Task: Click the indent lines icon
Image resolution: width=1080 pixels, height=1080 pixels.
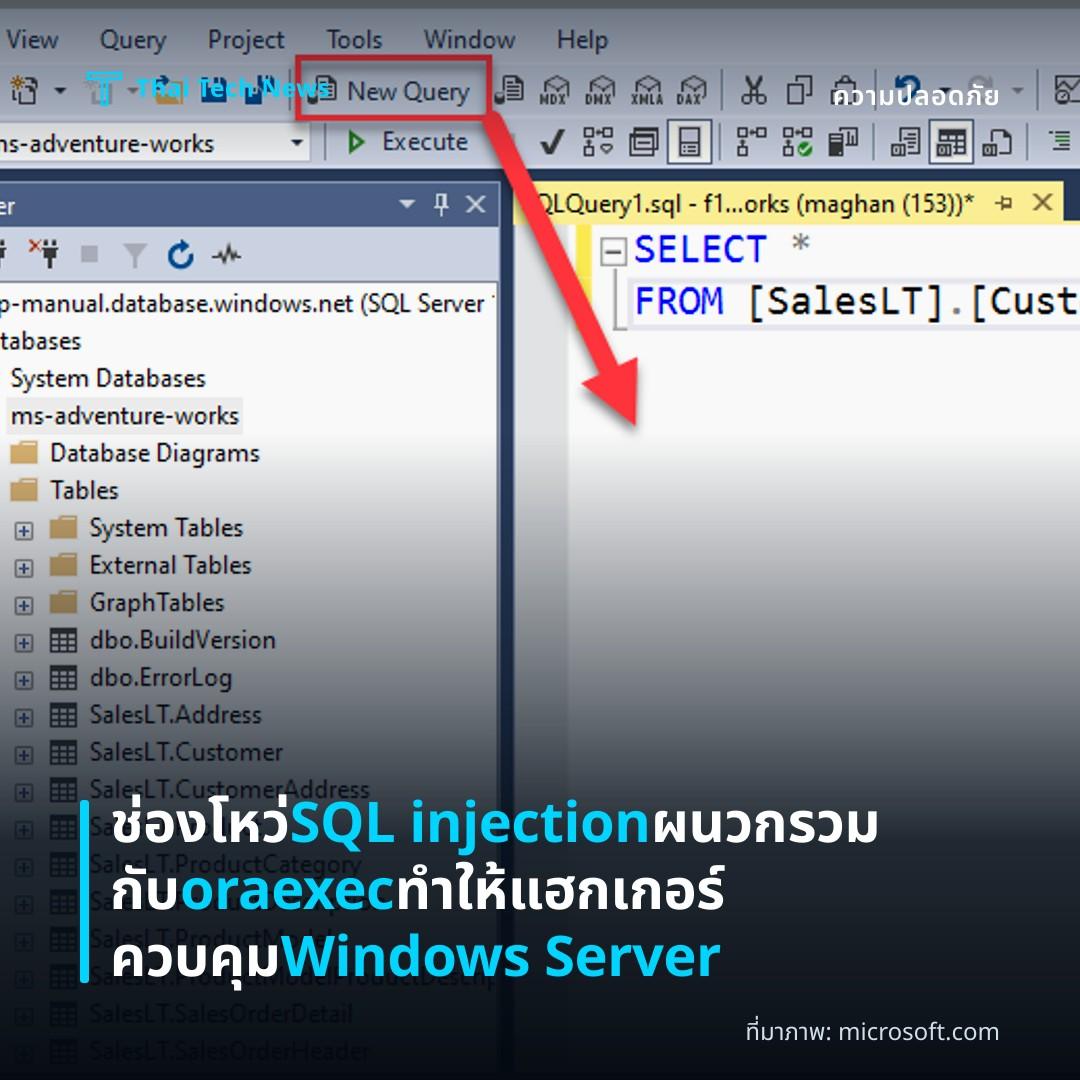Action: (1061, 141)
